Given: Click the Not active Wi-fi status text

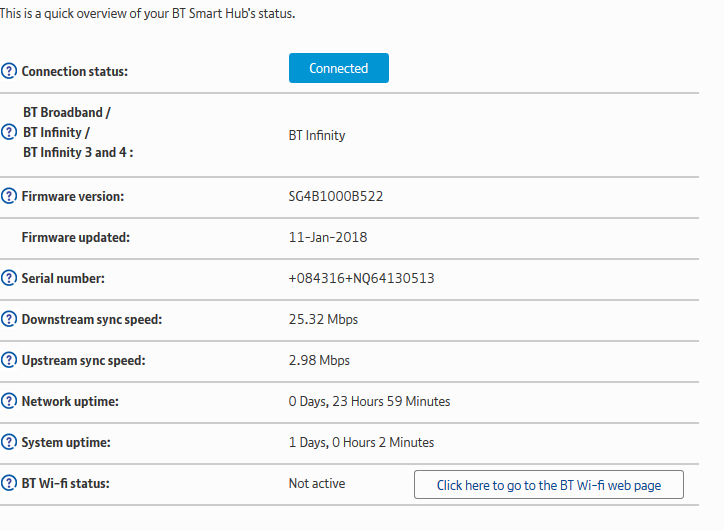Looking at the screenshot, I should pos(317,484).
